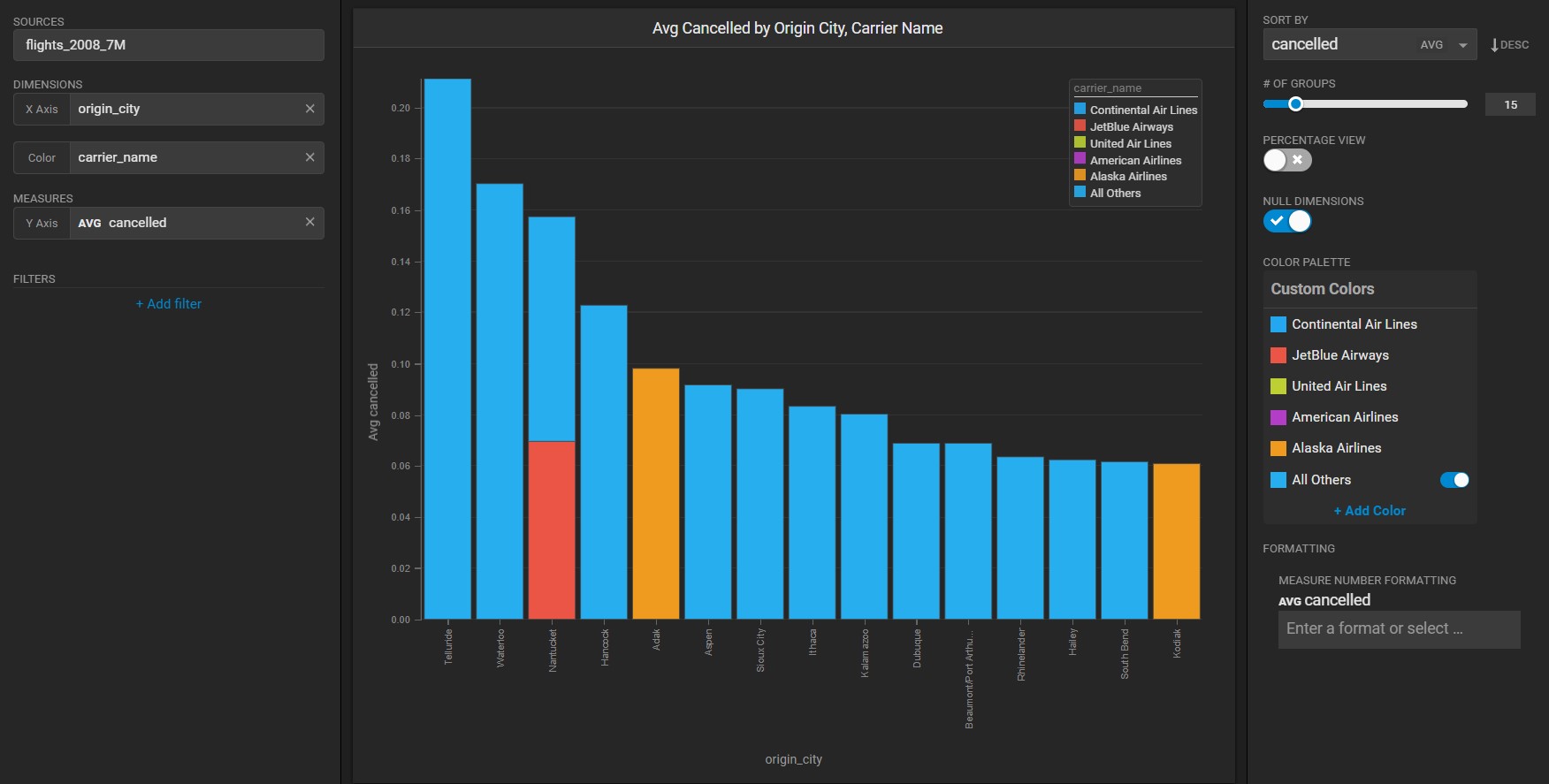
Task: Disable the Null Dimensions toggle
Action: coord(1286,221)
